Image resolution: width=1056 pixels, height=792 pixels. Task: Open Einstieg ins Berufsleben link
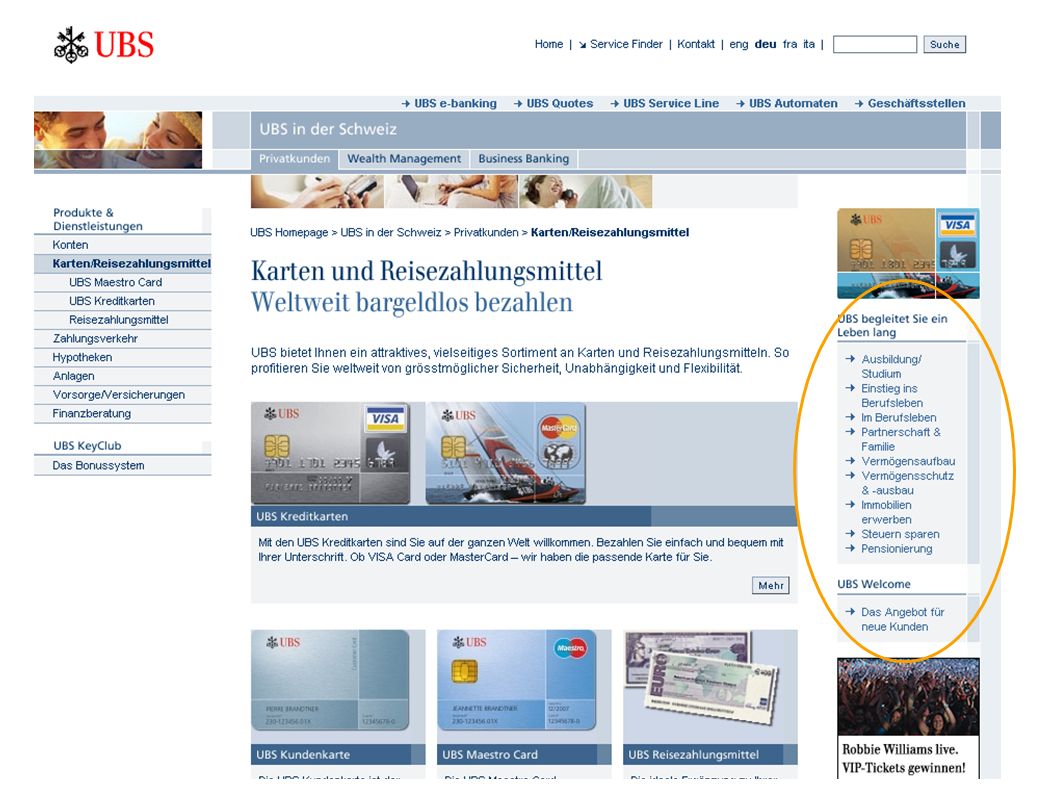[892, 396]
